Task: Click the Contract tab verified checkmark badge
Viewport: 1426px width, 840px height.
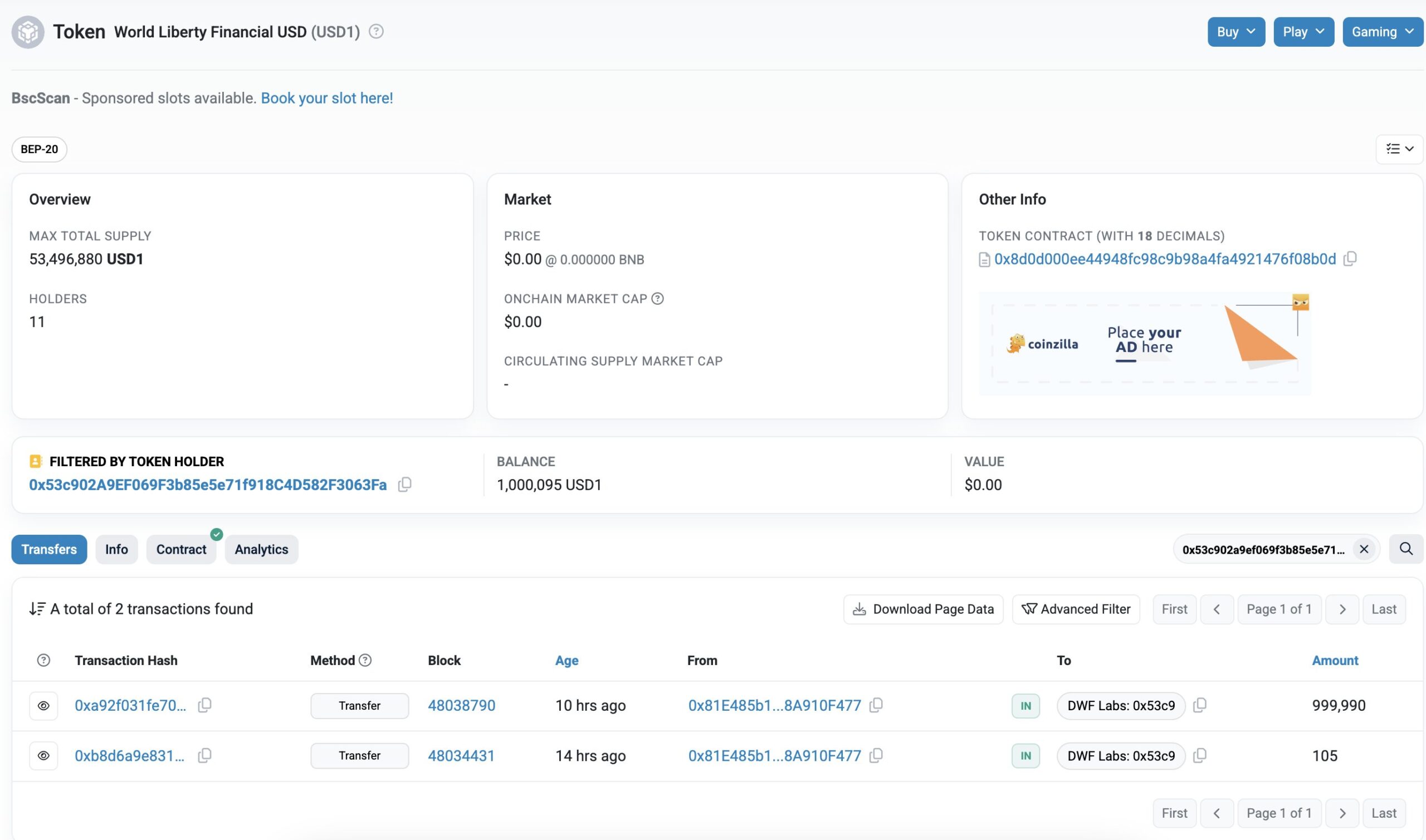Action: coord(217,534)
